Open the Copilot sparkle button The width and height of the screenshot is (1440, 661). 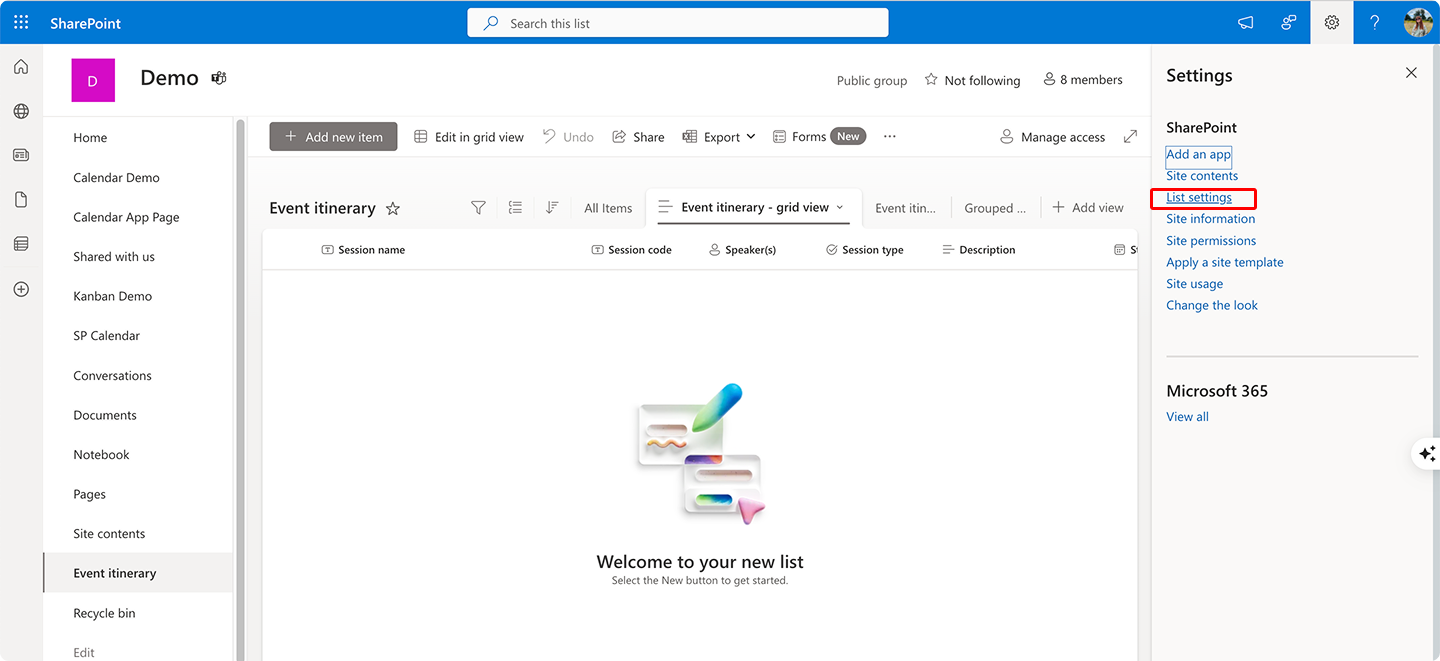(1427, 453)
